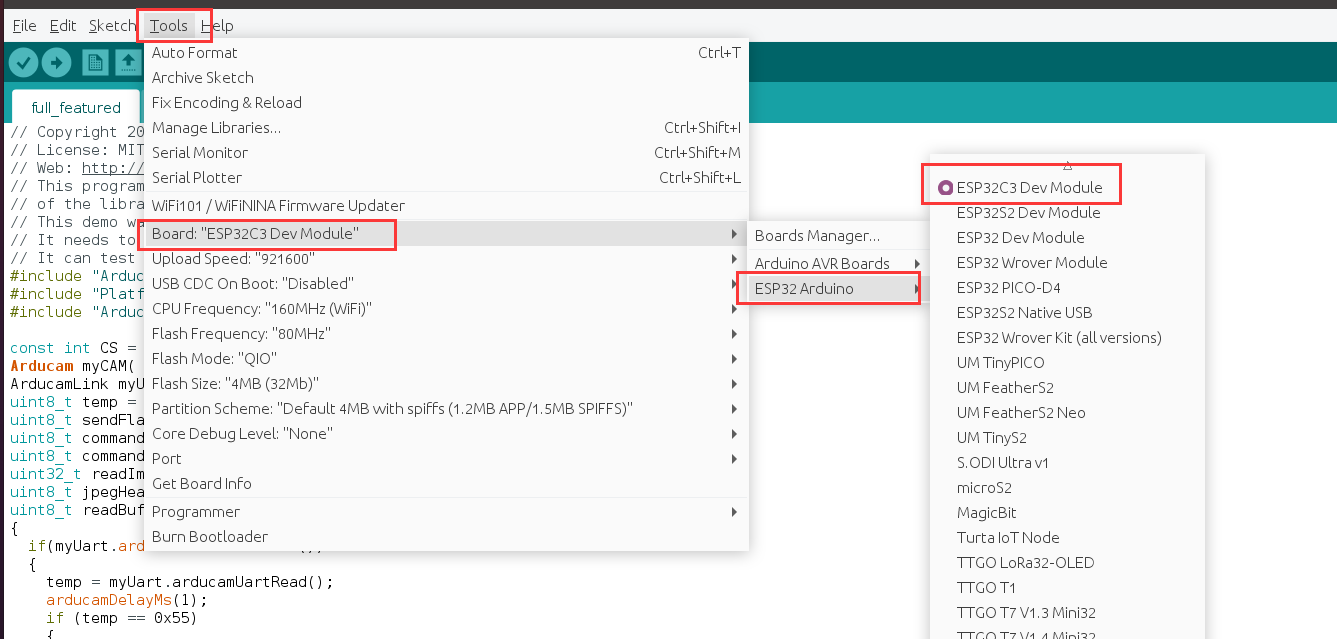This screenshot has height=639, width=1337.
Task: Select UM FeatherS2 Neo board
Action: coord(1067,412)
